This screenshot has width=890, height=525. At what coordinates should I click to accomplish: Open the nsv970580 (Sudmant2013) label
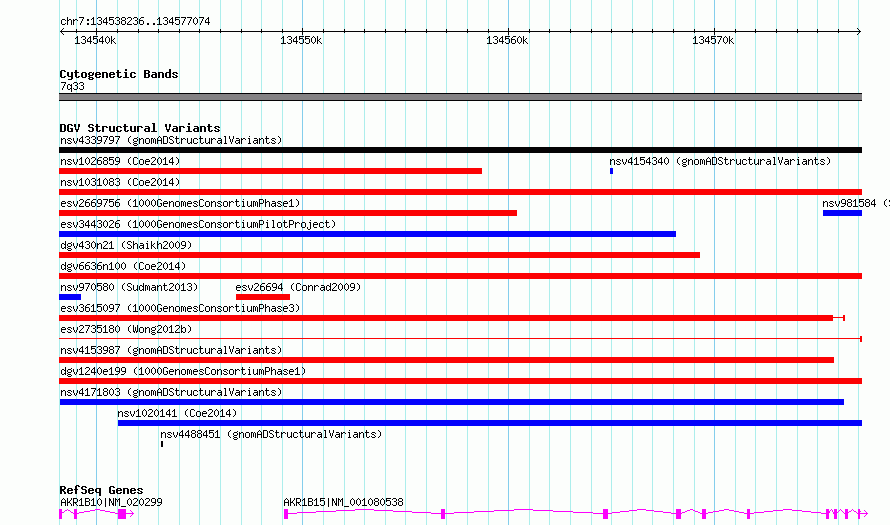[x=129, y=287]
